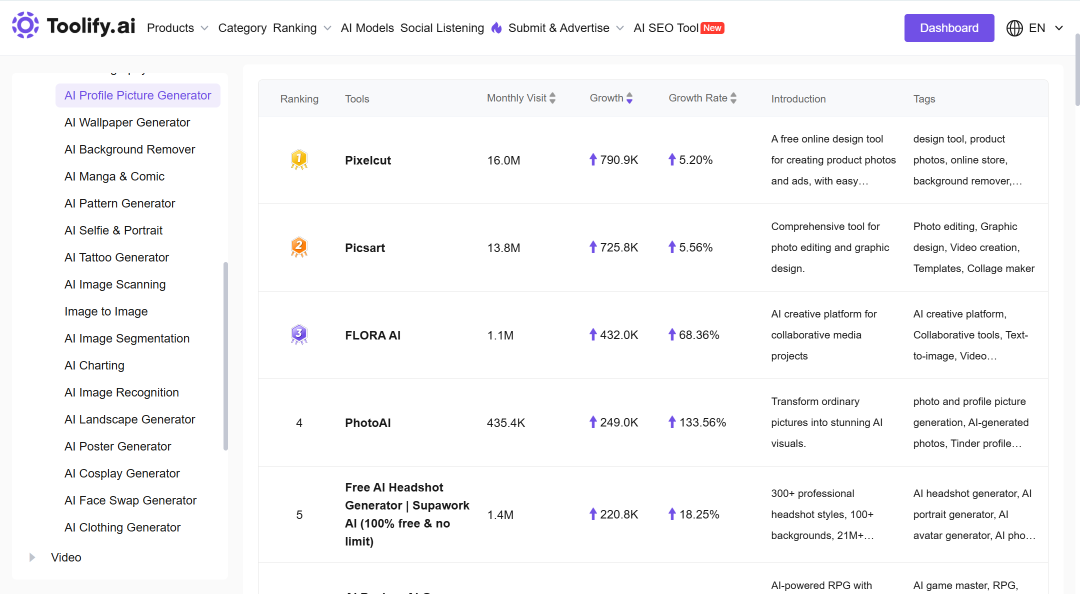Open the Ranking dropdown chevron

point(327,28)
